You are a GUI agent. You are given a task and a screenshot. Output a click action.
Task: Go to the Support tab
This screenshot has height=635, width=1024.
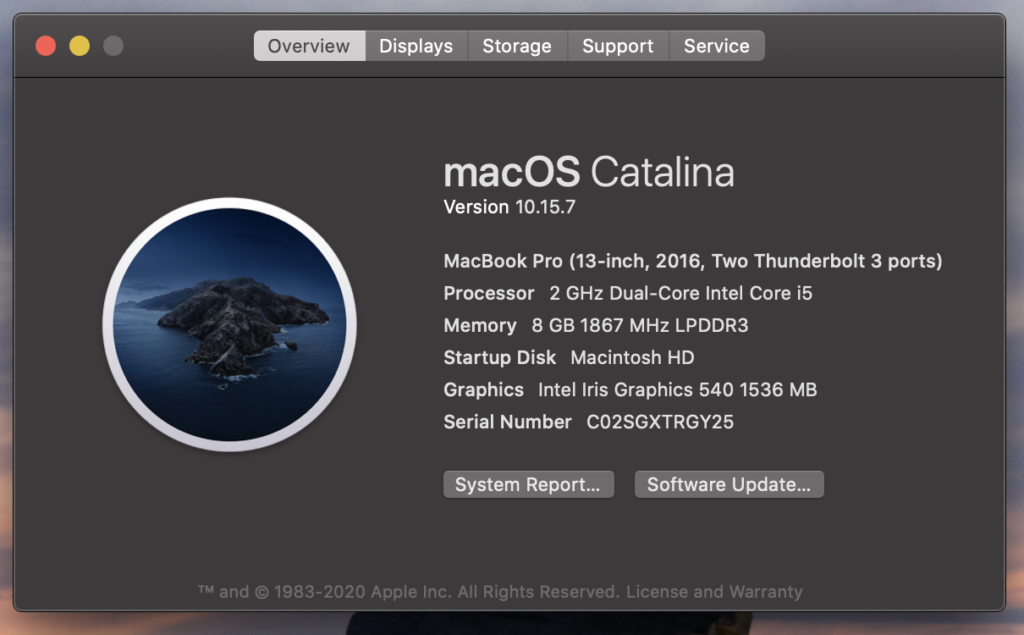click(617, 46)
